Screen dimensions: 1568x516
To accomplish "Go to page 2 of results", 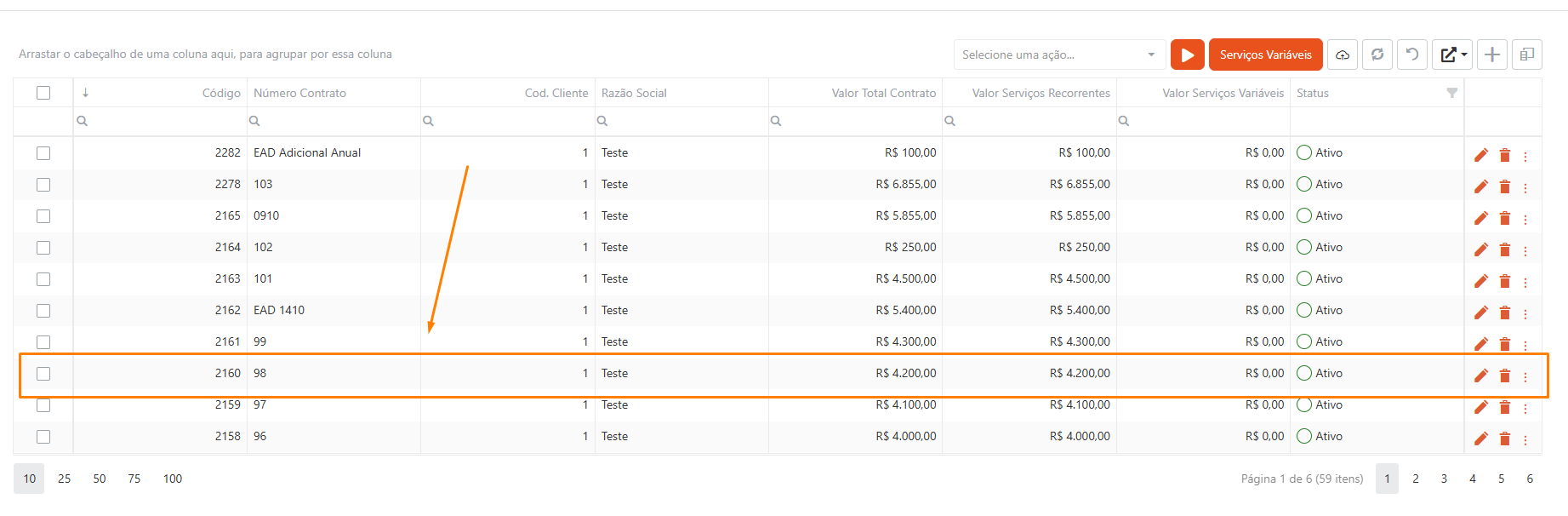I will pyautogui.click(x=1416, y=479).
